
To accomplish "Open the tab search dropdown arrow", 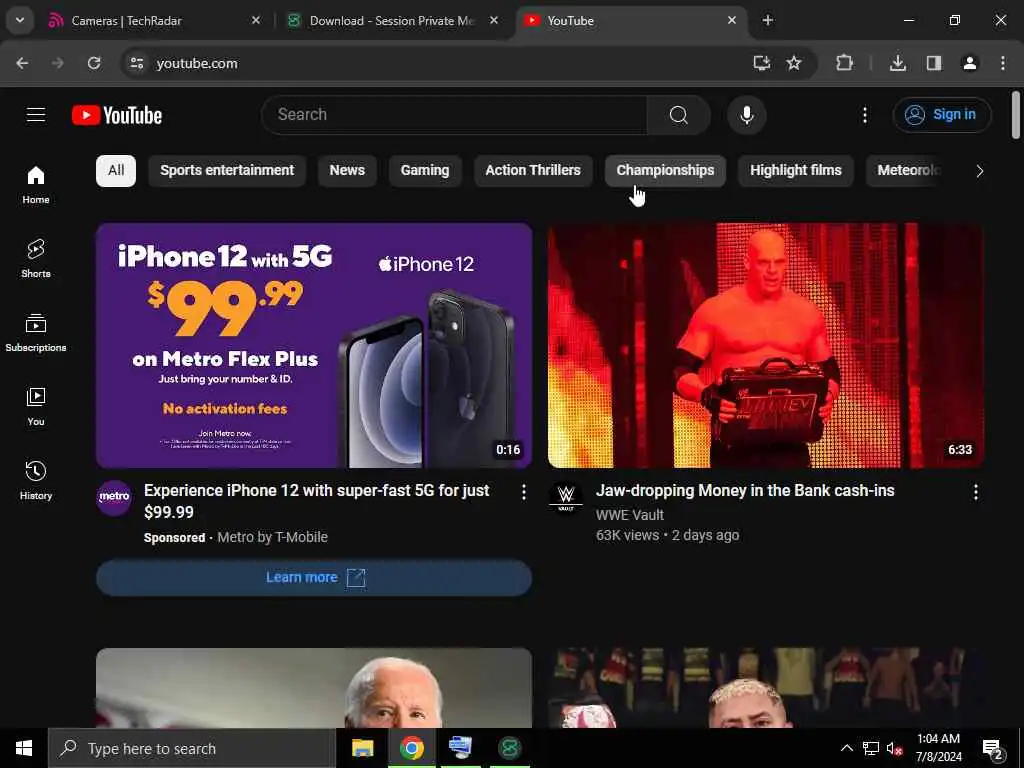I will click(20, 21).
